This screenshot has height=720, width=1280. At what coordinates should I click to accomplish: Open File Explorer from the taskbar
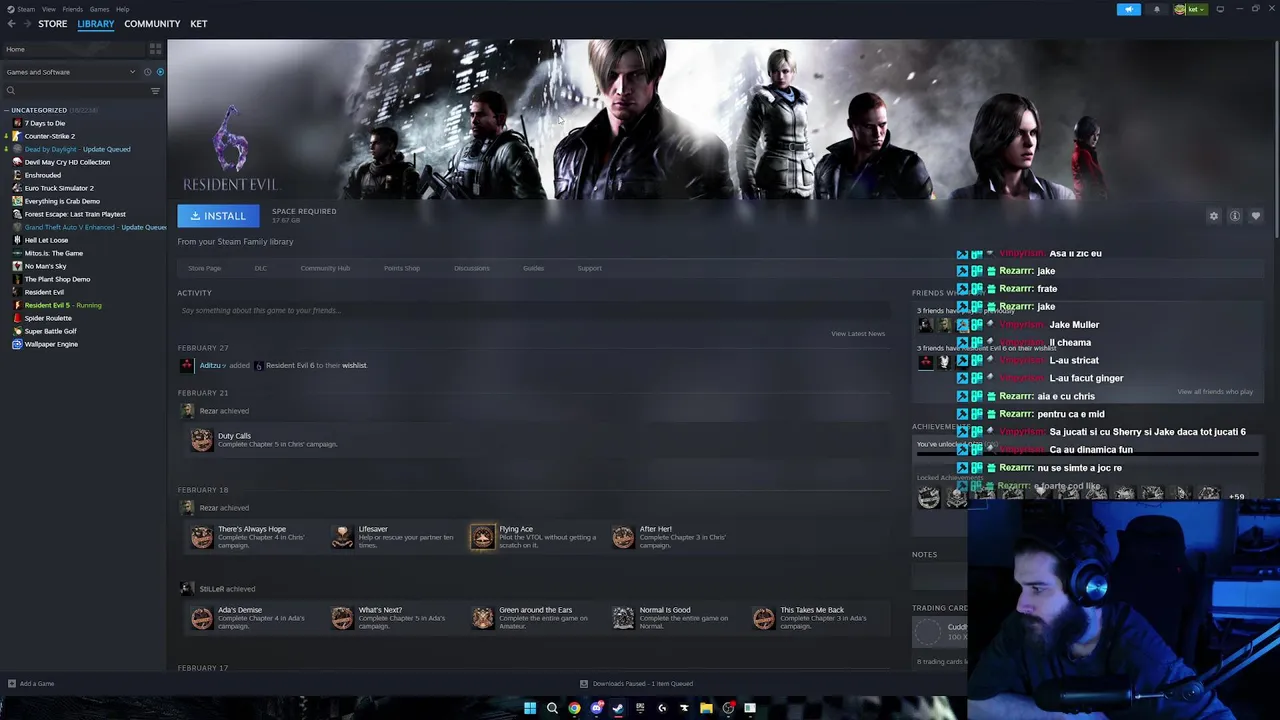tap(706, 708)
